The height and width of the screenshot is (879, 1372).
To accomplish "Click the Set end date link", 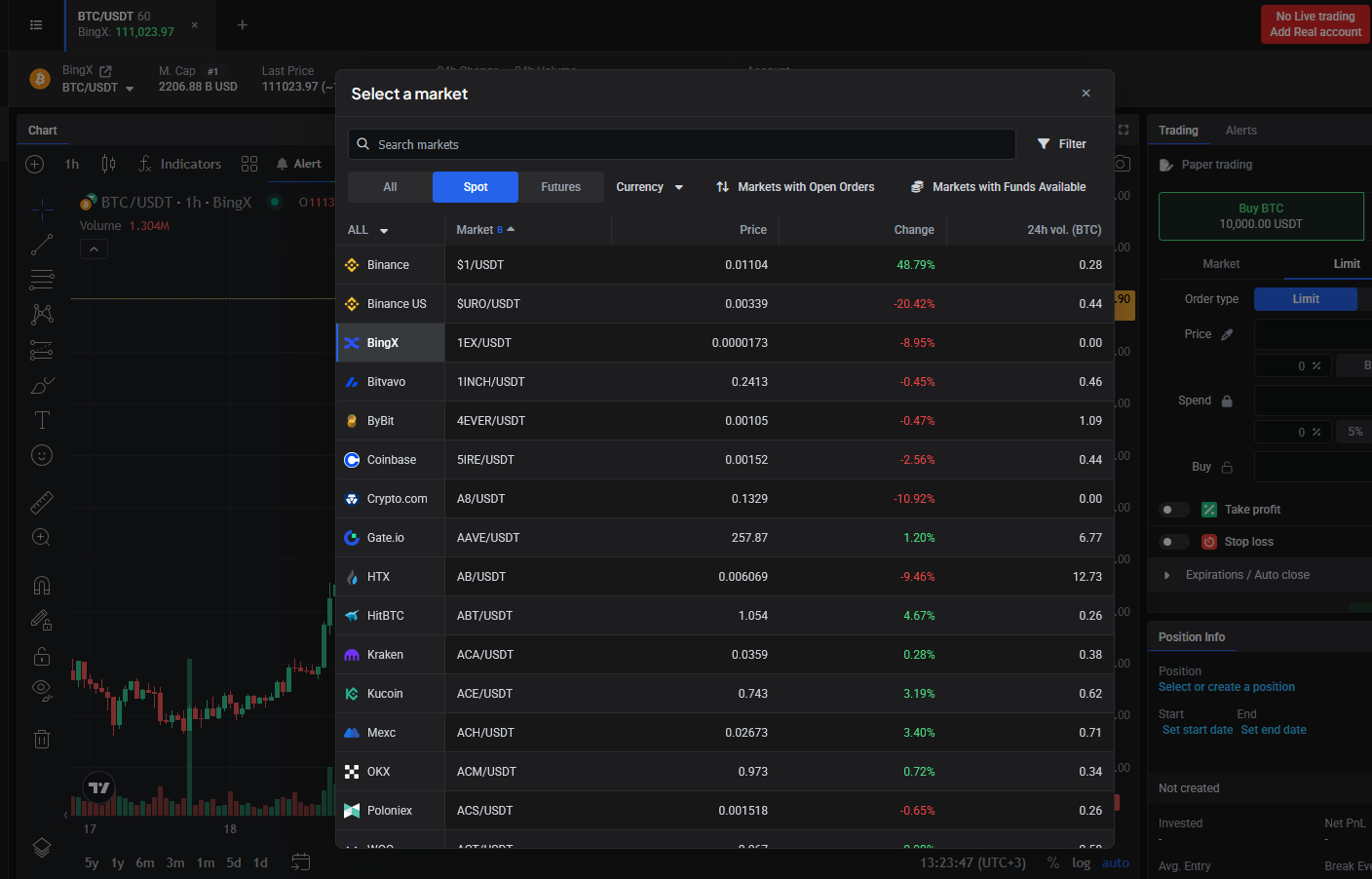I will [x=1274, y=730].
